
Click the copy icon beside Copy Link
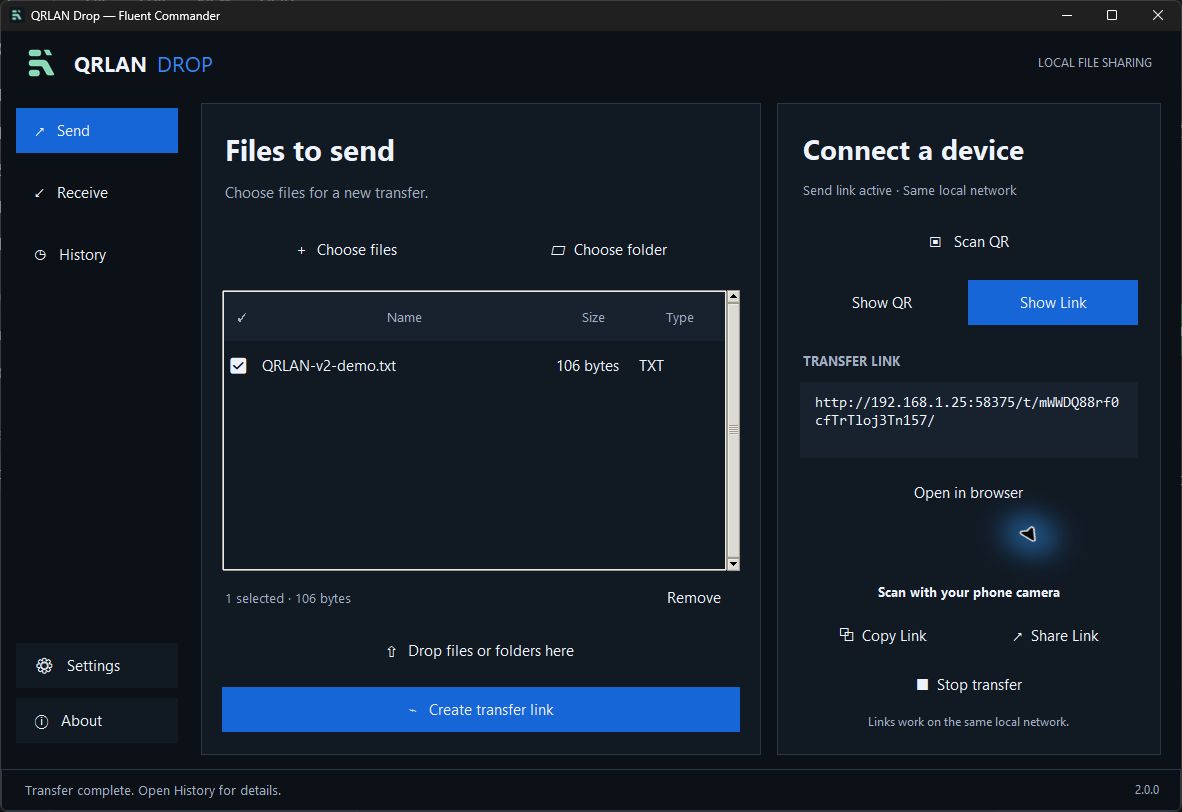(847, 635)
